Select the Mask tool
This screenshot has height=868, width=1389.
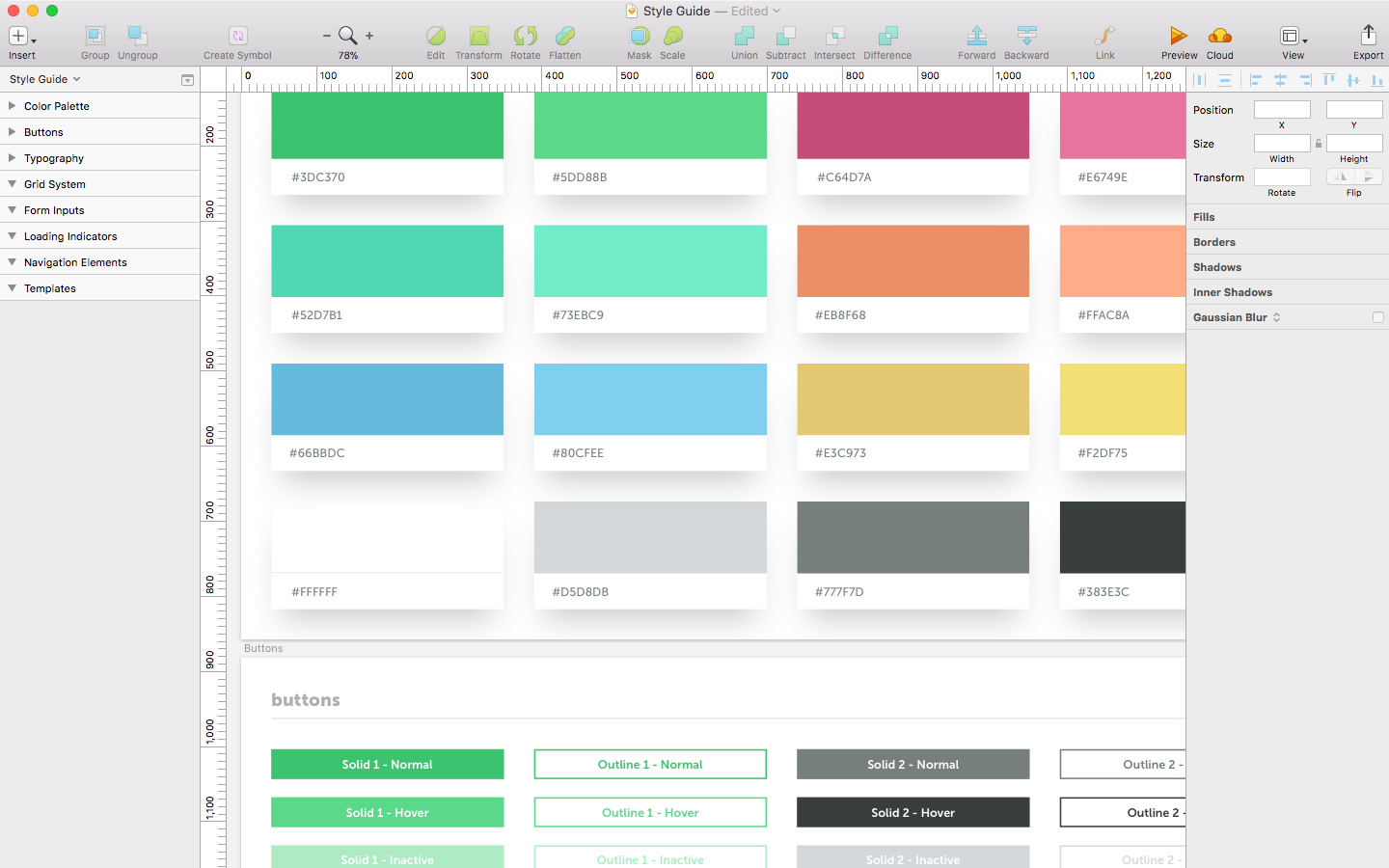pos(639,37)
